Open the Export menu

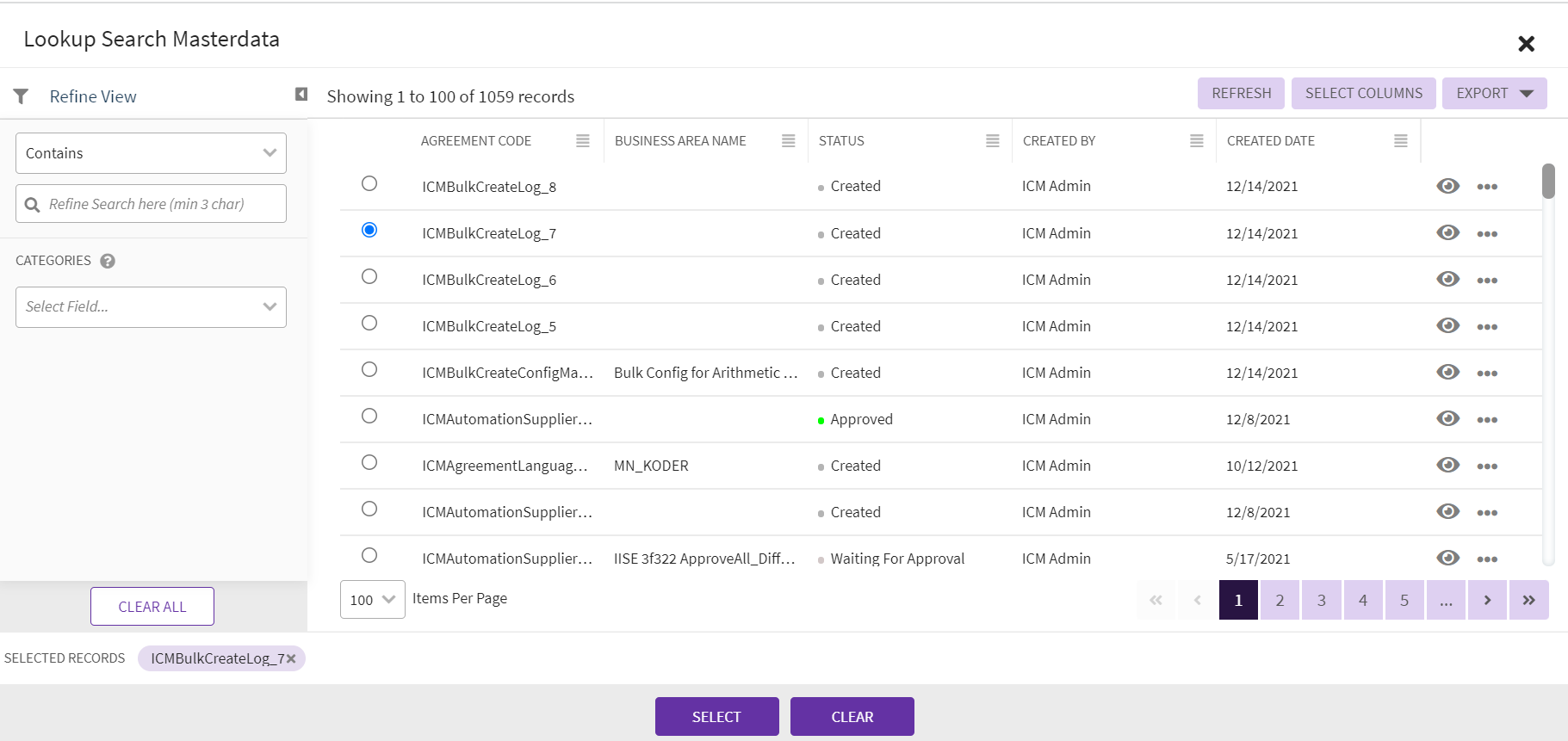(x=1494, y=93)
